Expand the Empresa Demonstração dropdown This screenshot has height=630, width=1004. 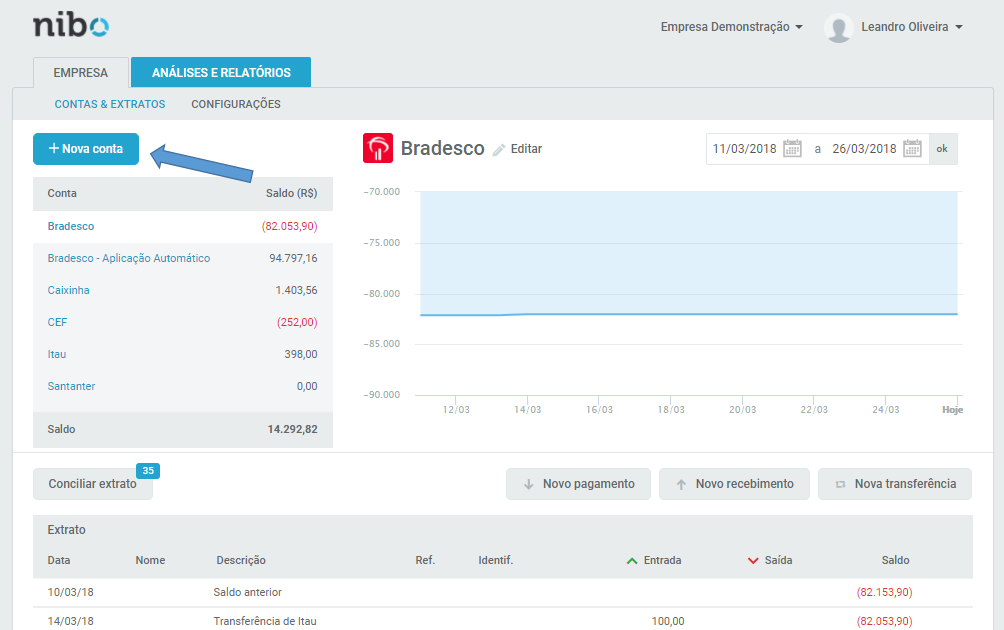point(732,27)
